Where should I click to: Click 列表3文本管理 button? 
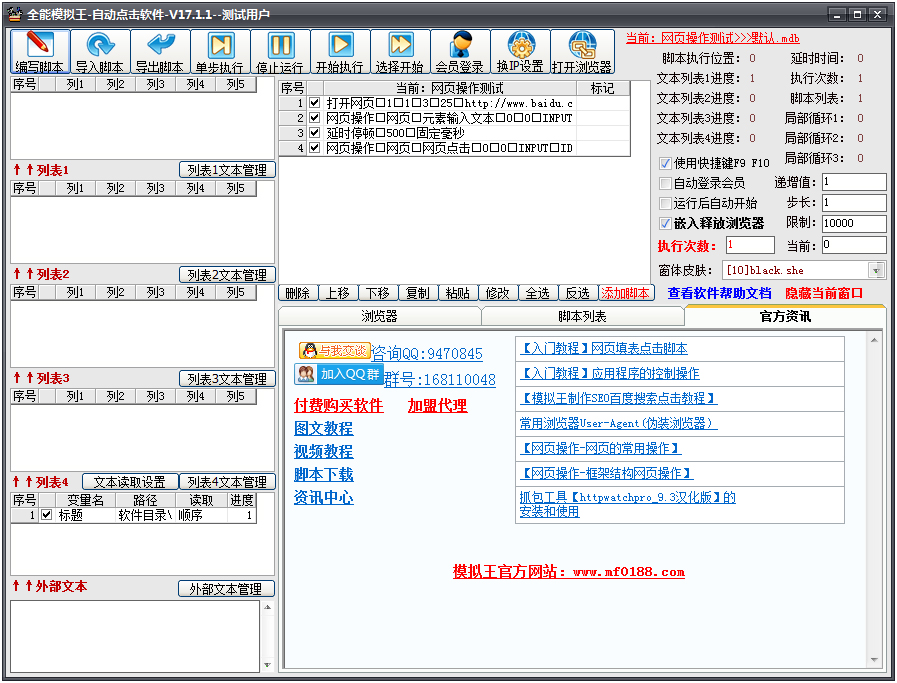pos(227,379)
